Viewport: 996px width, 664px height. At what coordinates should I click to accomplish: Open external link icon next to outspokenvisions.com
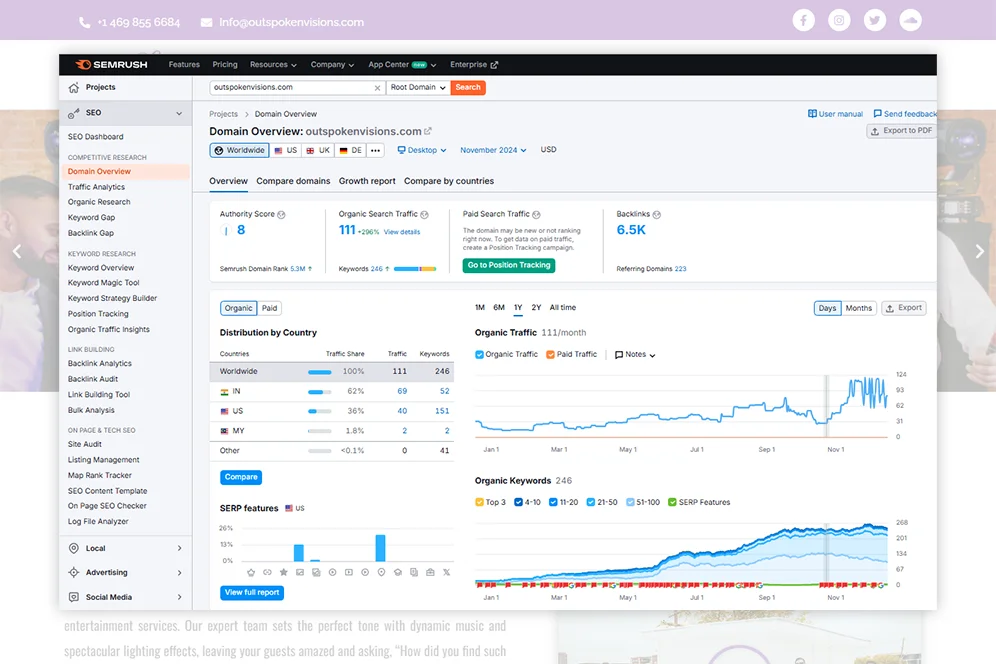[x=427, y=131]
